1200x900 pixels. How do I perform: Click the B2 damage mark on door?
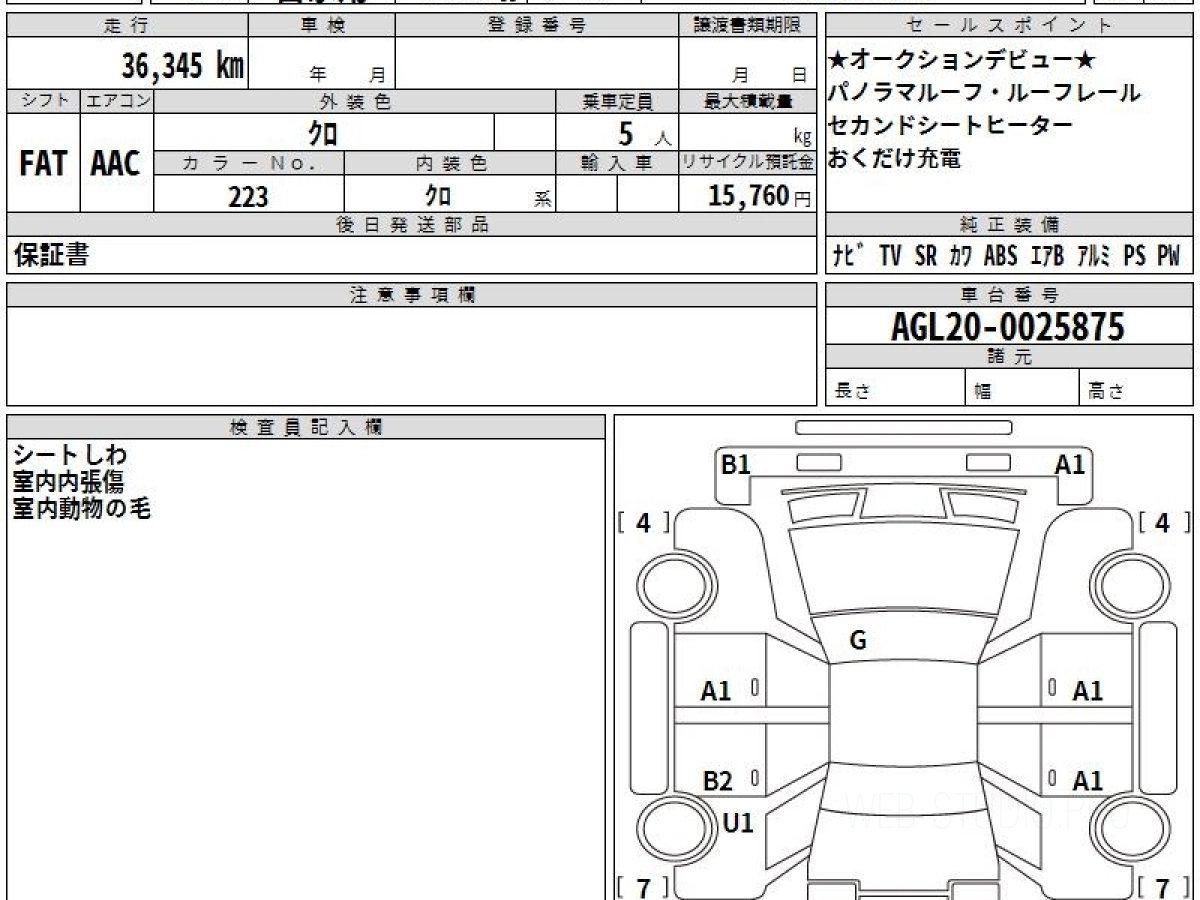tap(717, 781)
